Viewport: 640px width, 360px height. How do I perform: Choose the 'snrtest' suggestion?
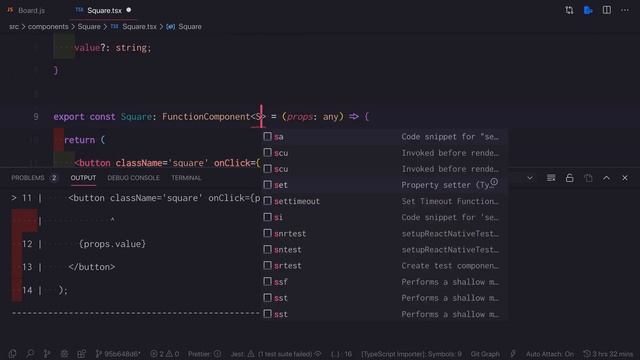click(384, 233)
